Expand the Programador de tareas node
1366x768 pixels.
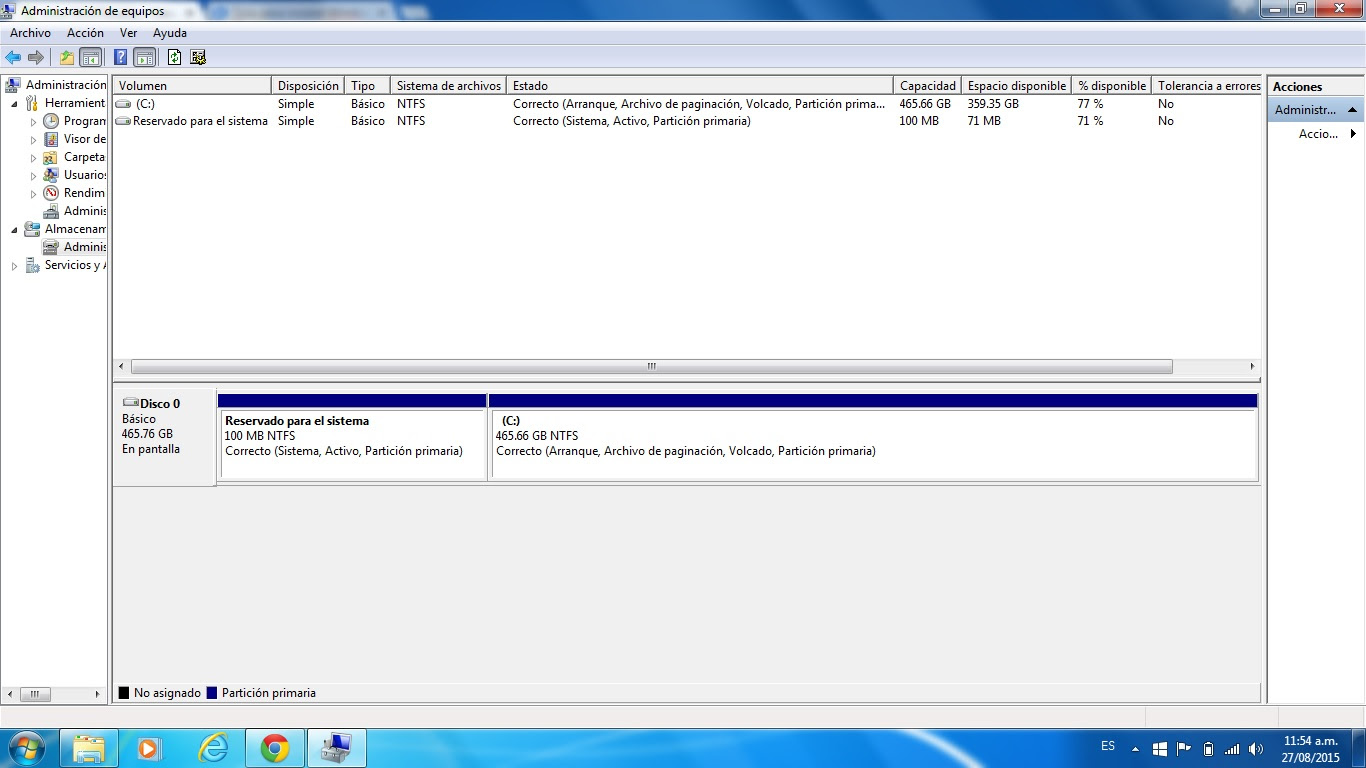(33, 121)
